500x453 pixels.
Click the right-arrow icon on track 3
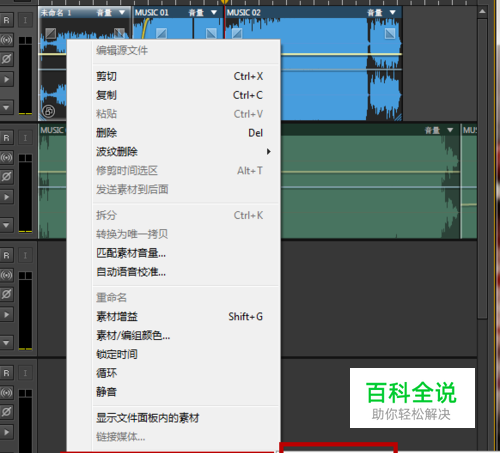[x=6, y=314]
